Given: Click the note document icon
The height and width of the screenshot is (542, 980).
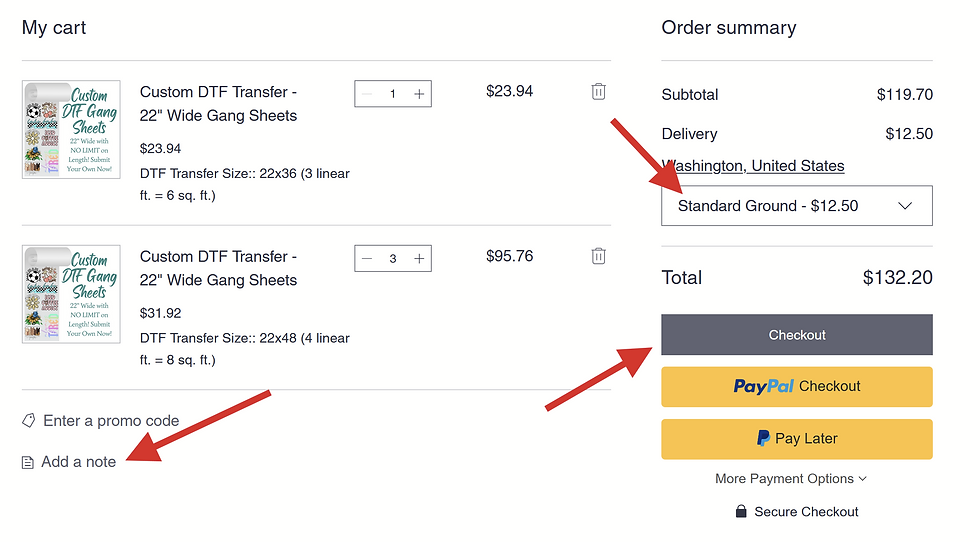Looking at the screenshot, I should 28,462.
